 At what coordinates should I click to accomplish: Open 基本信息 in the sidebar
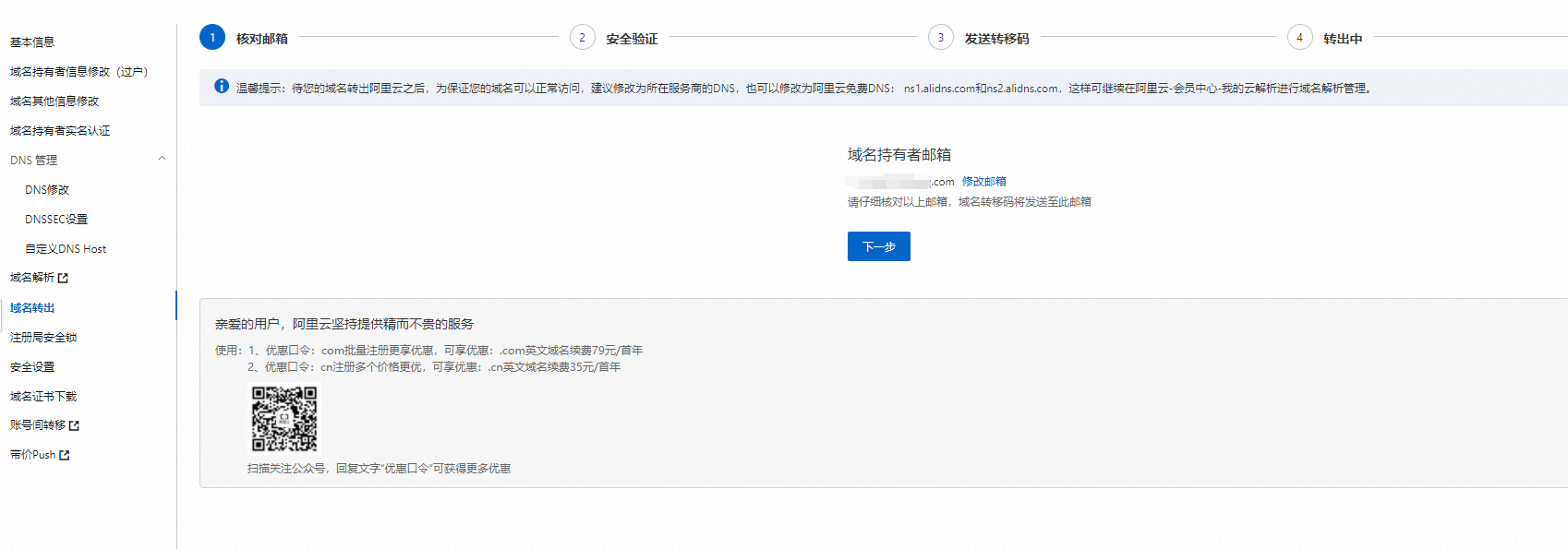32,42
